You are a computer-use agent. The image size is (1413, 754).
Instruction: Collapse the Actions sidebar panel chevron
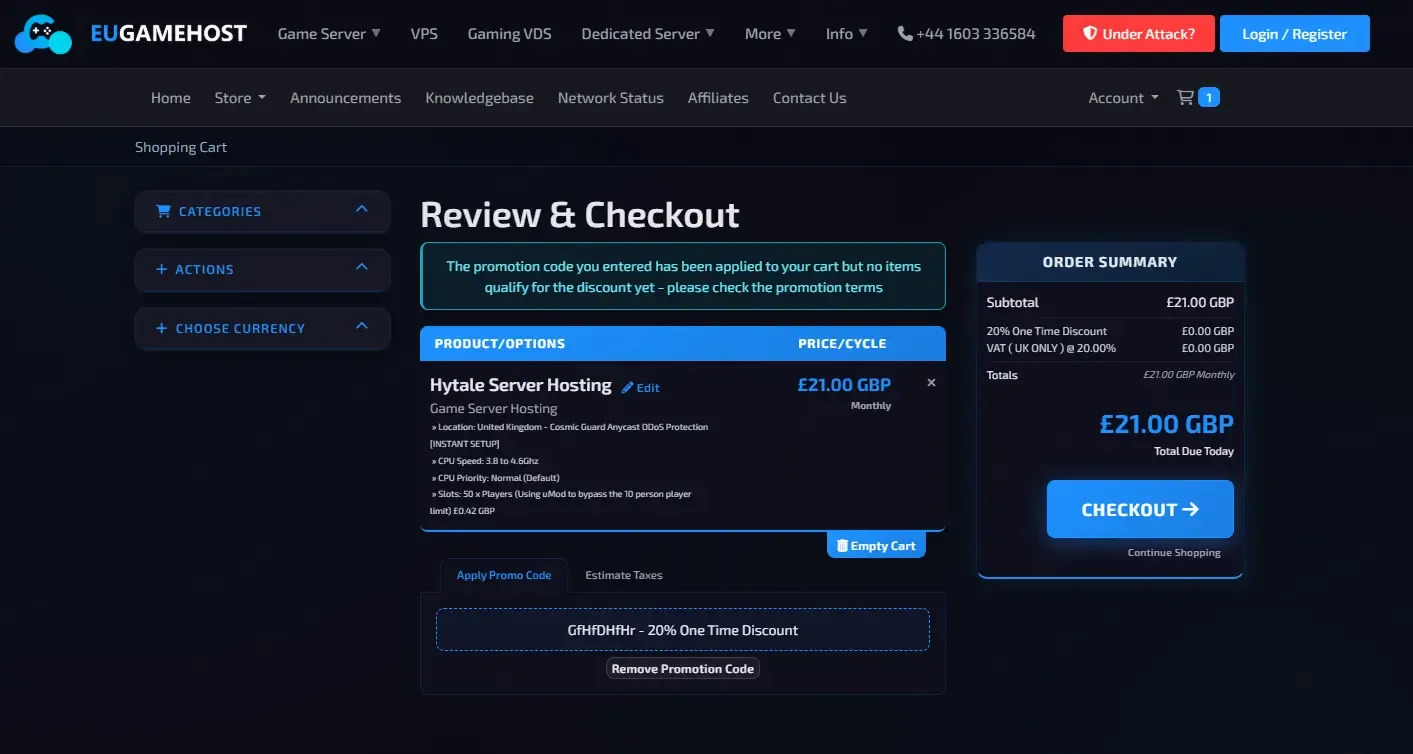(362, 268)
